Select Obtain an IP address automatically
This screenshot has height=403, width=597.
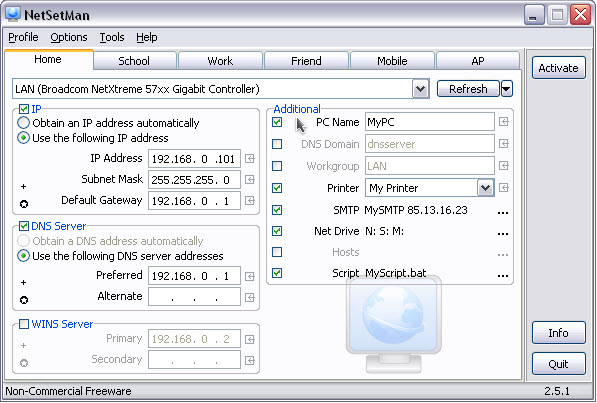tap(108, 123)
